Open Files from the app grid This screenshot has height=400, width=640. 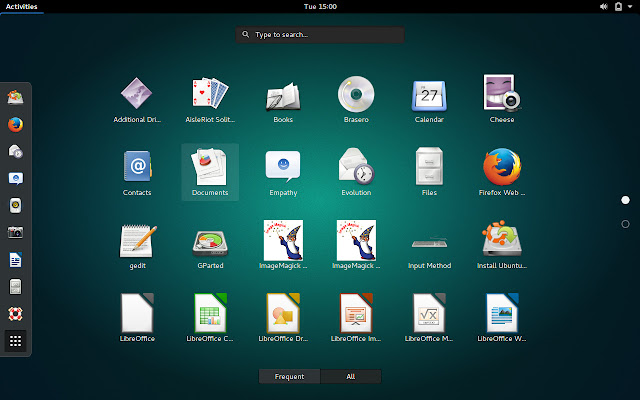429,172
